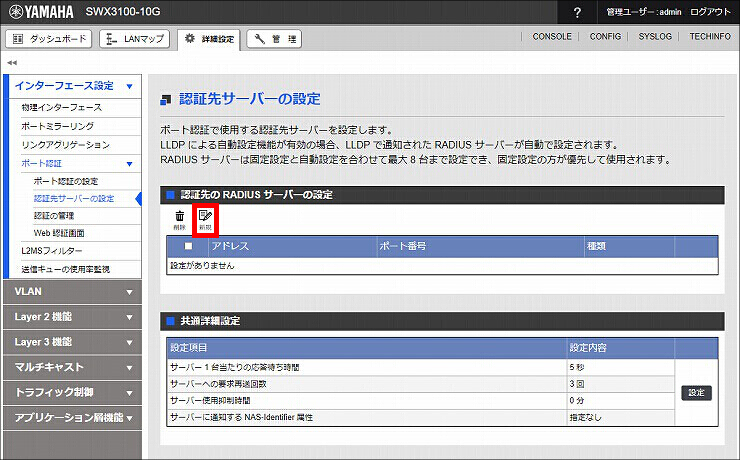Open ポート認証の設定 in the sidebar
740x460 pixels.
pos(66,181)
